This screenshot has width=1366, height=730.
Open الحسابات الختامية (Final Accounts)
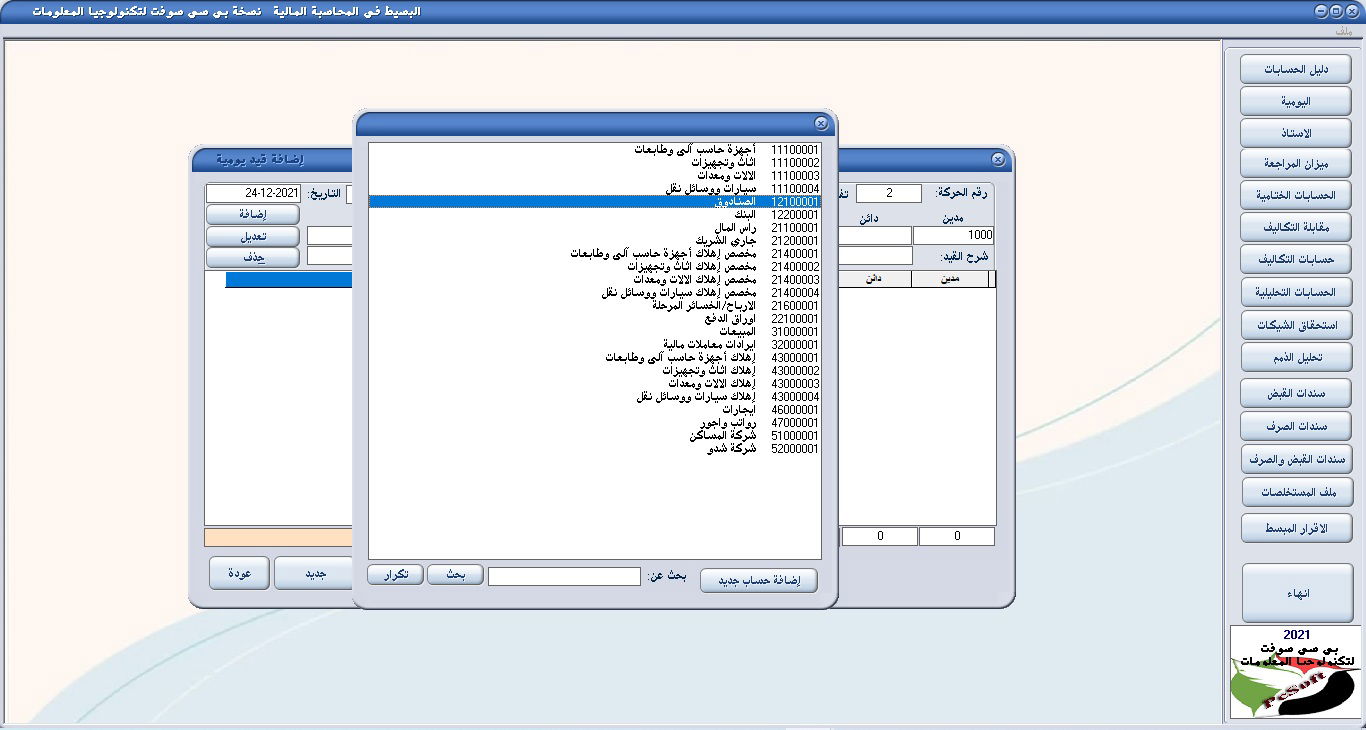click(1295, 194)
